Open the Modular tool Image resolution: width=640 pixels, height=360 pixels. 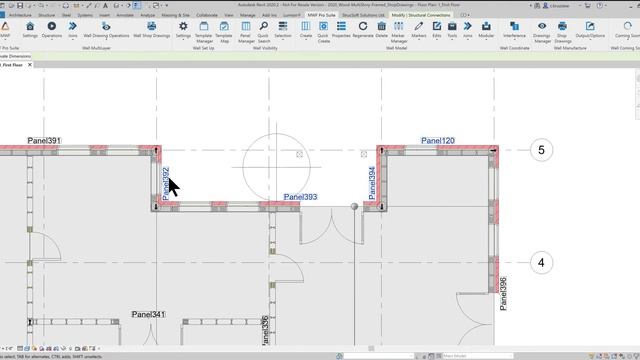coord(486,29)
